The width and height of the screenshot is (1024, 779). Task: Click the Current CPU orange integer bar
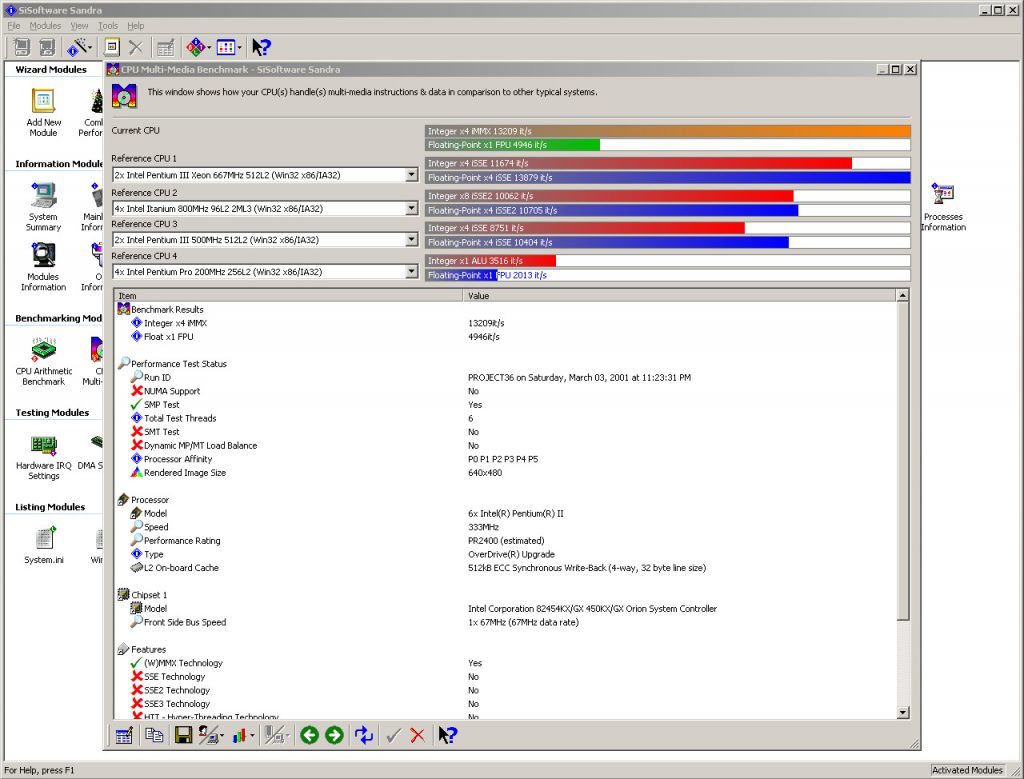(667, 131)
